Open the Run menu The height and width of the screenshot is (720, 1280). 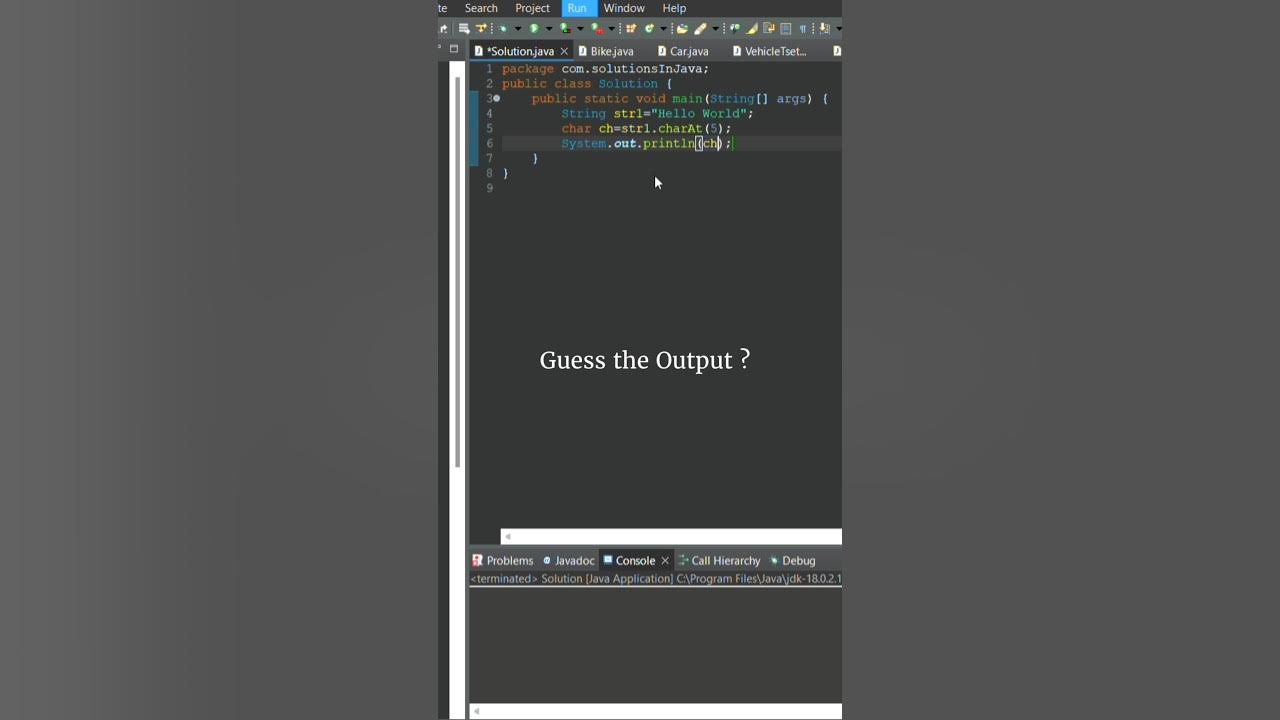point(577,8)
